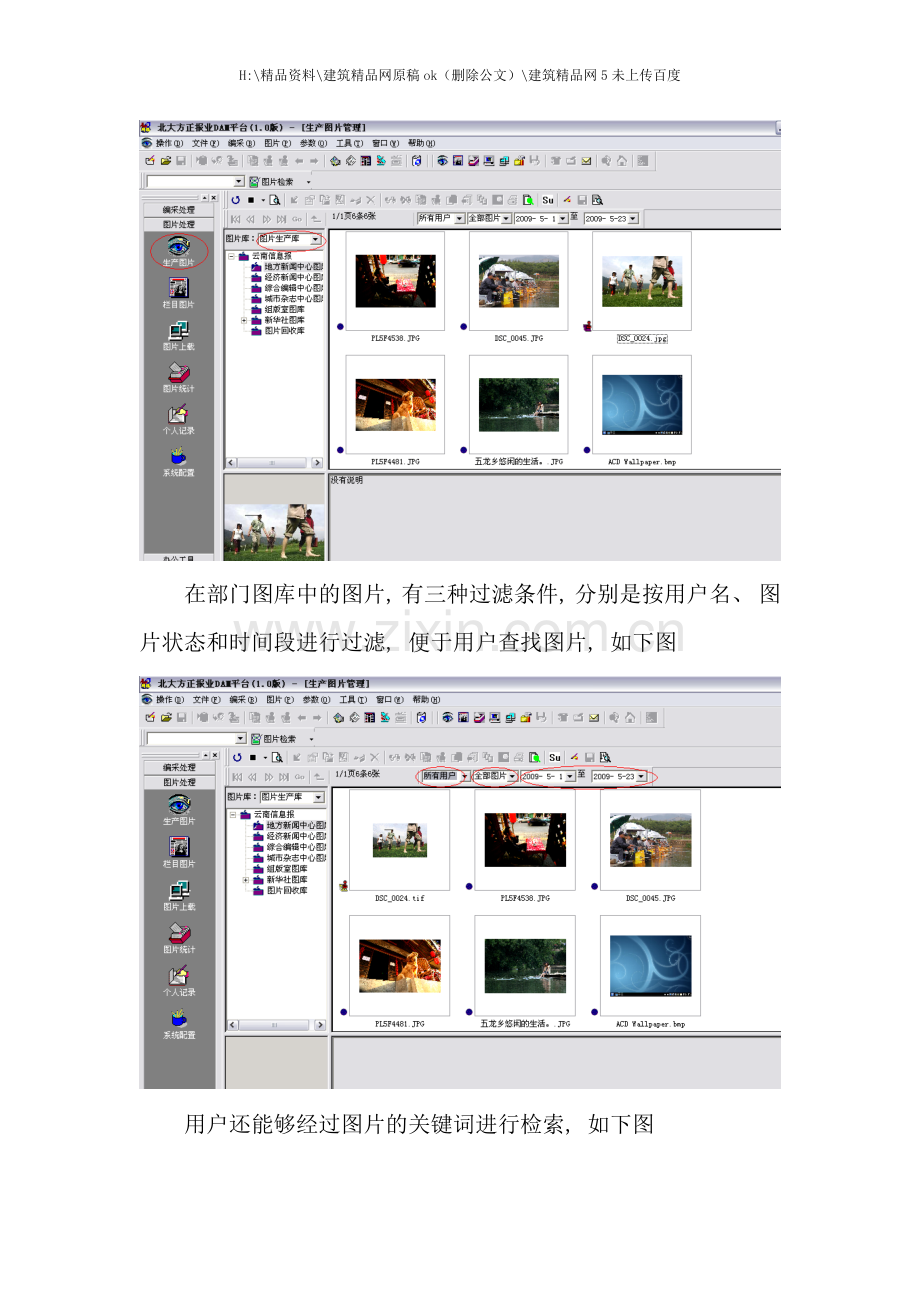This screenshot has height=1302, width=920.
Task: Select the DSC_0024.jpg thumbnail
Action: click(641, 281)
